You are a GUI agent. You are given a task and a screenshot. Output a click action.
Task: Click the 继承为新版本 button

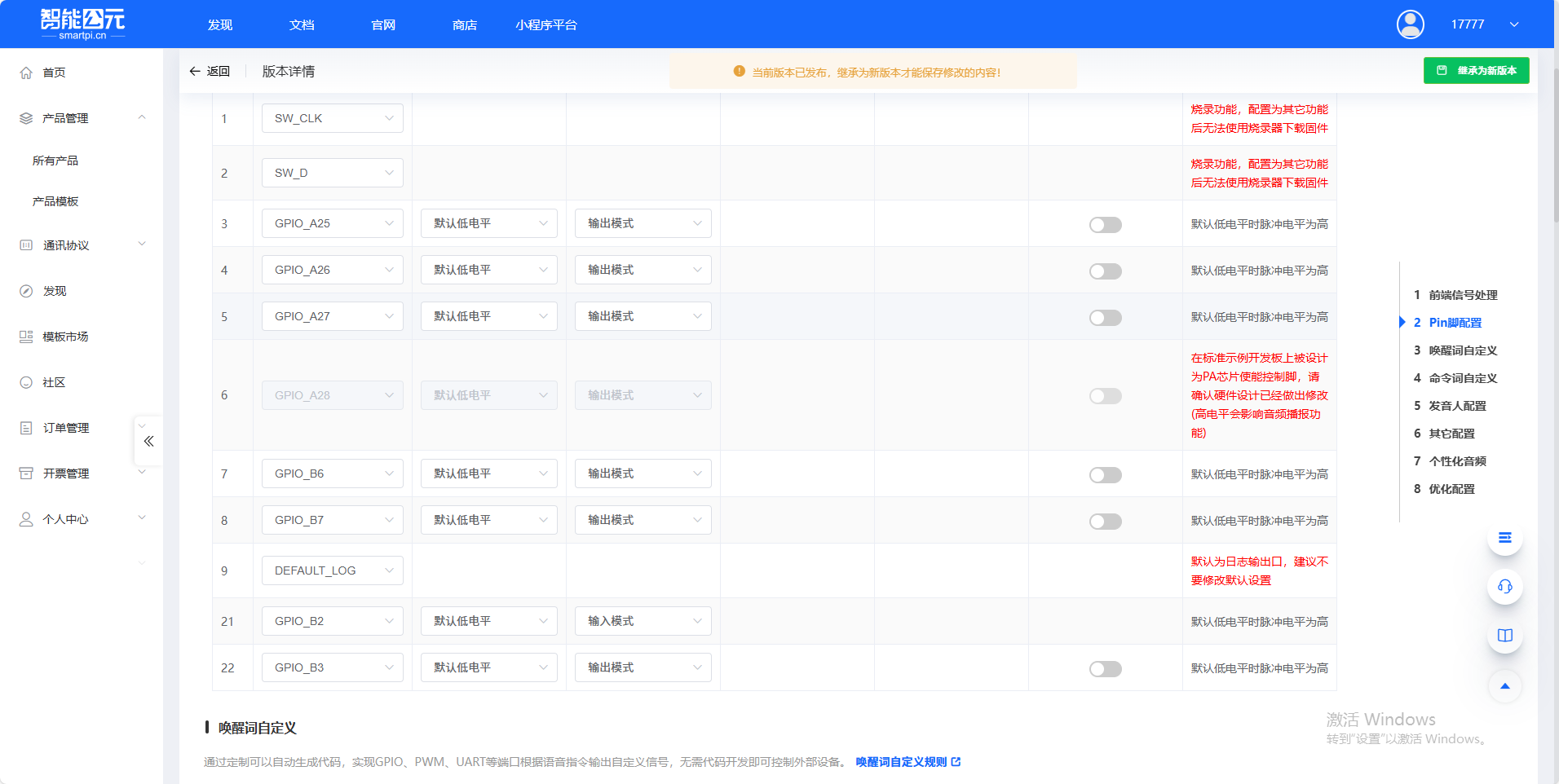tap(1476, 71)
